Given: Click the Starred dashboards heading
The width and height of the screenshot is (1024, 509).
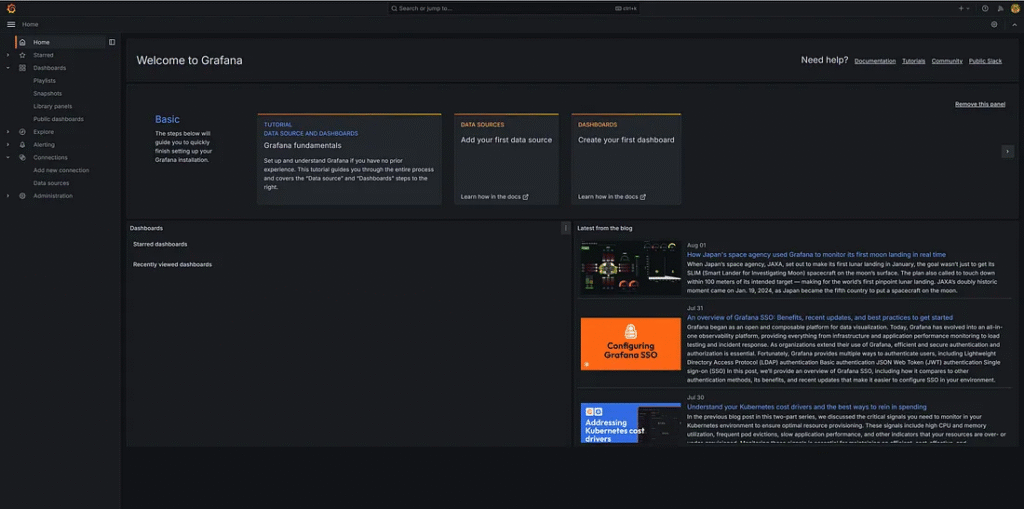Looking at the screenshot, I should pyautogui.click(x=160, y=244).
